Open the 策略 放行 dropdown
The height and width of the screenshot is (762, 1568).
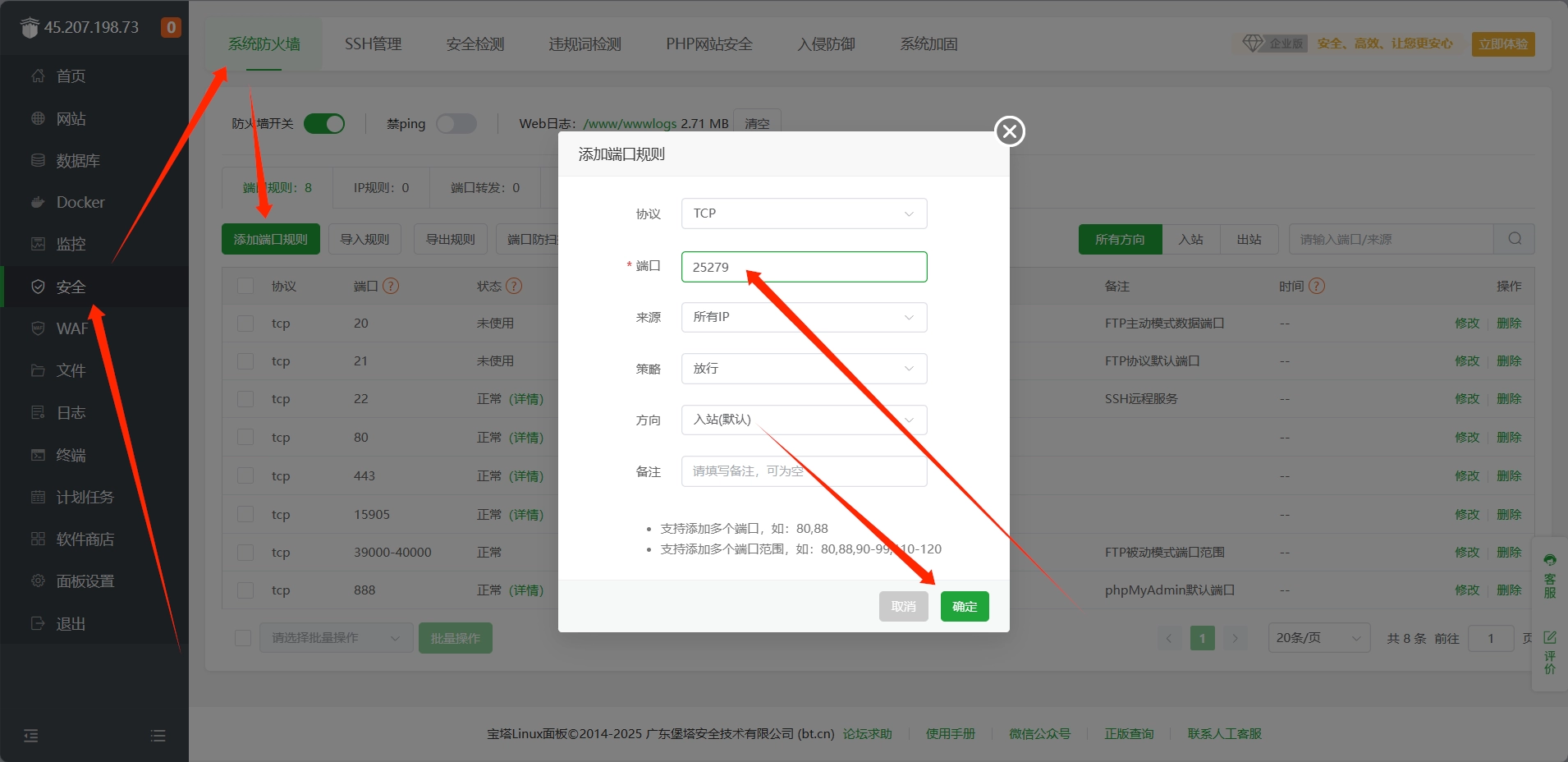(x=805, y=369)
